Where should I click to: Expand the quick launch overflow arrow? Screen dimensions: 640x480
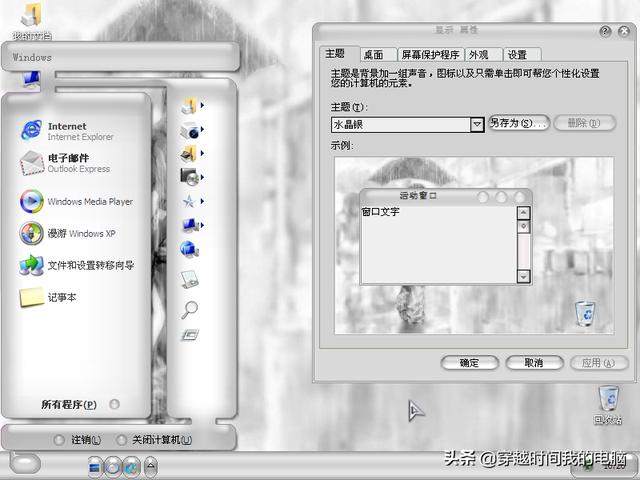pyautogui.click(x=151, y=466)
